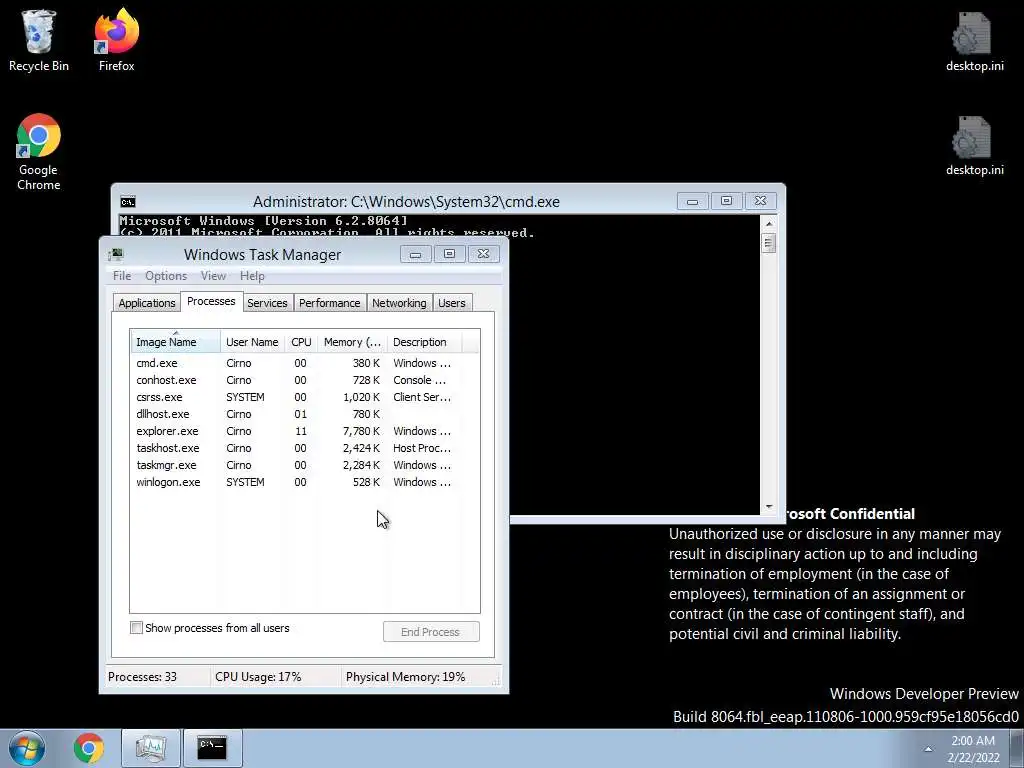This screenshot has width=1024, height=768.
Task: Go to the Performance tab
Action: (x=330, y=303)
